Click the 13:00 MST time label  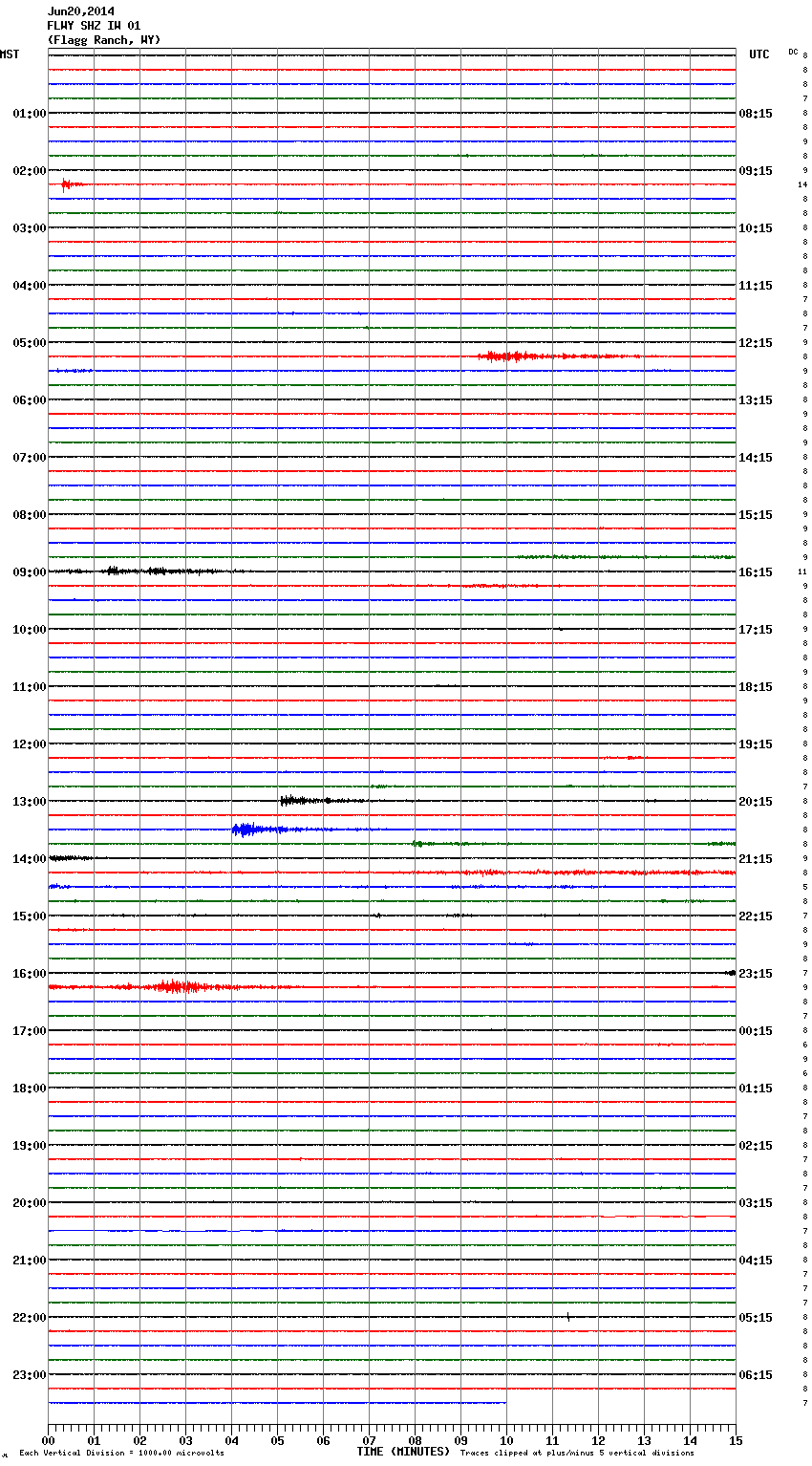pos(29,802)
